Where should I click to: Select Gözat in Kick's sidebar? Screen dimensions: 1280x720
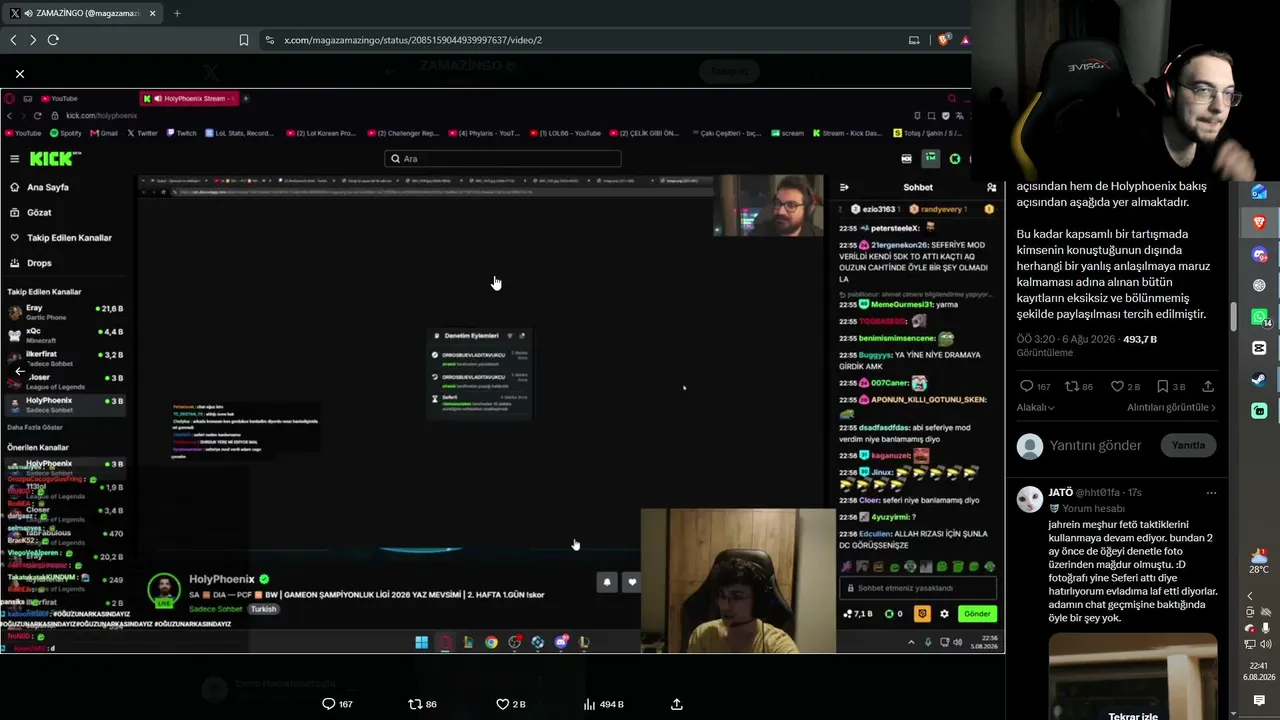[x=39, y=212]
